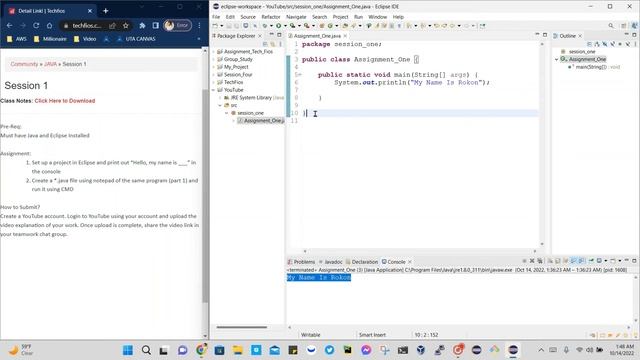Open a new Chrome tab with plus button
The height and width of the screenshot is (360, 640).
coord(106,11)
